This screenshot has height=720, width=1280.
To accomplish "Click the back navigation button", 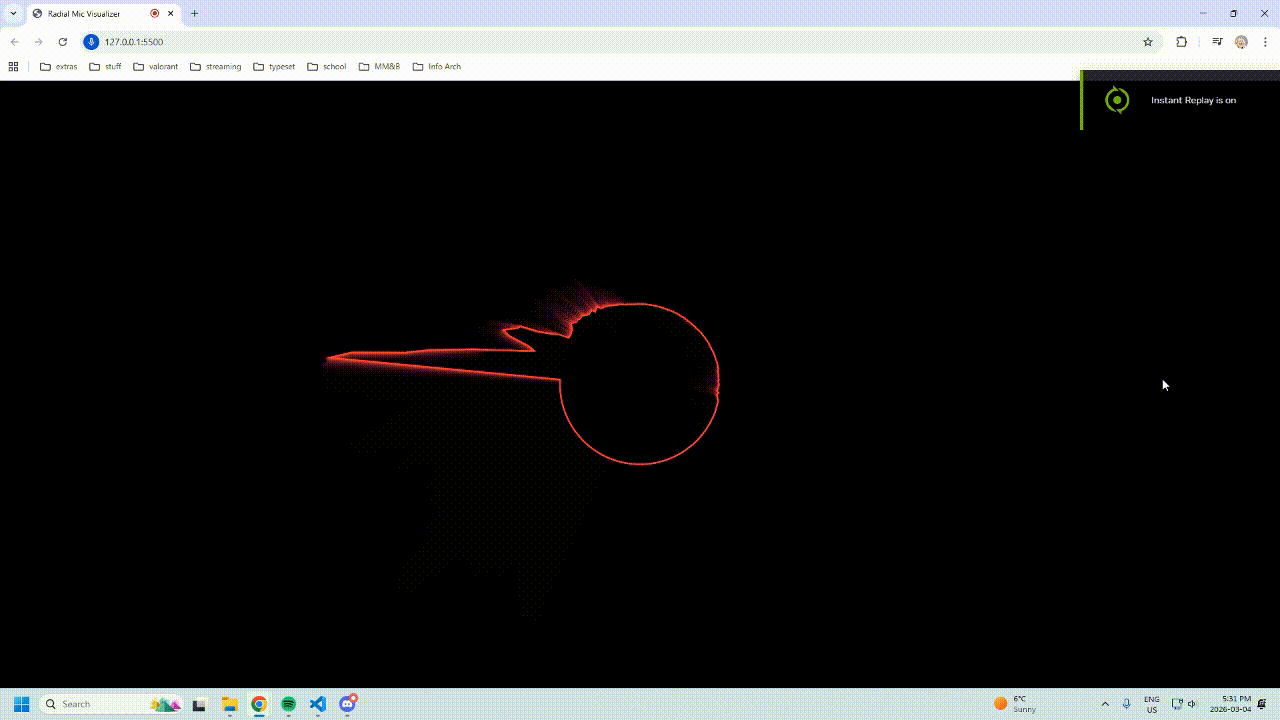I will (x=13, y=42).
